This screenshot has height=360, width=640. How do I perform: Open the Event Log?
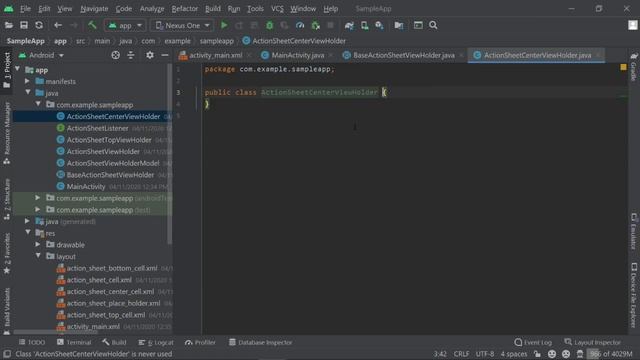(x=533, y=342)
